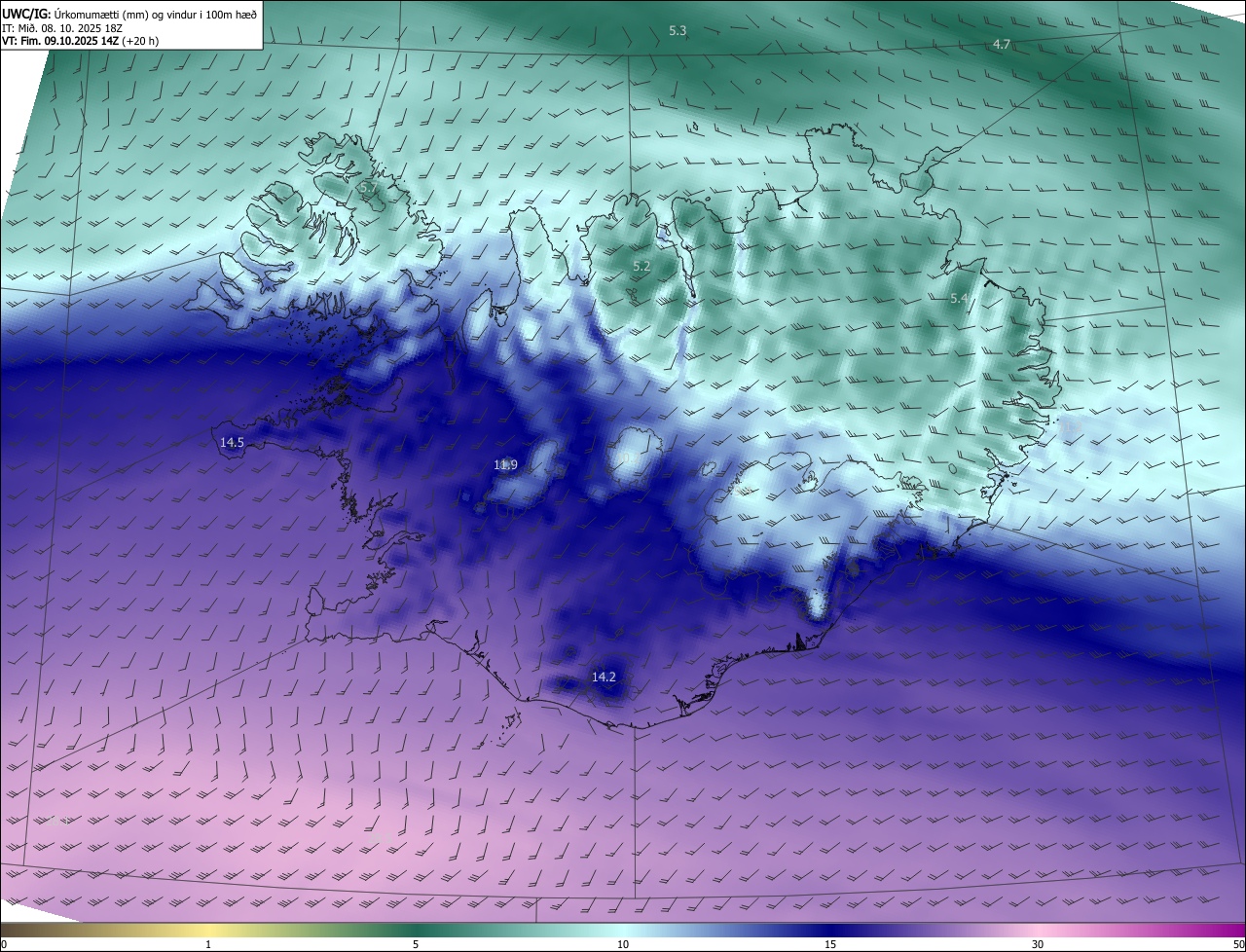This screenshot has width=1246, height=952.
Task: Click the 1 tick on the color scale
Action: pos(208,944)
